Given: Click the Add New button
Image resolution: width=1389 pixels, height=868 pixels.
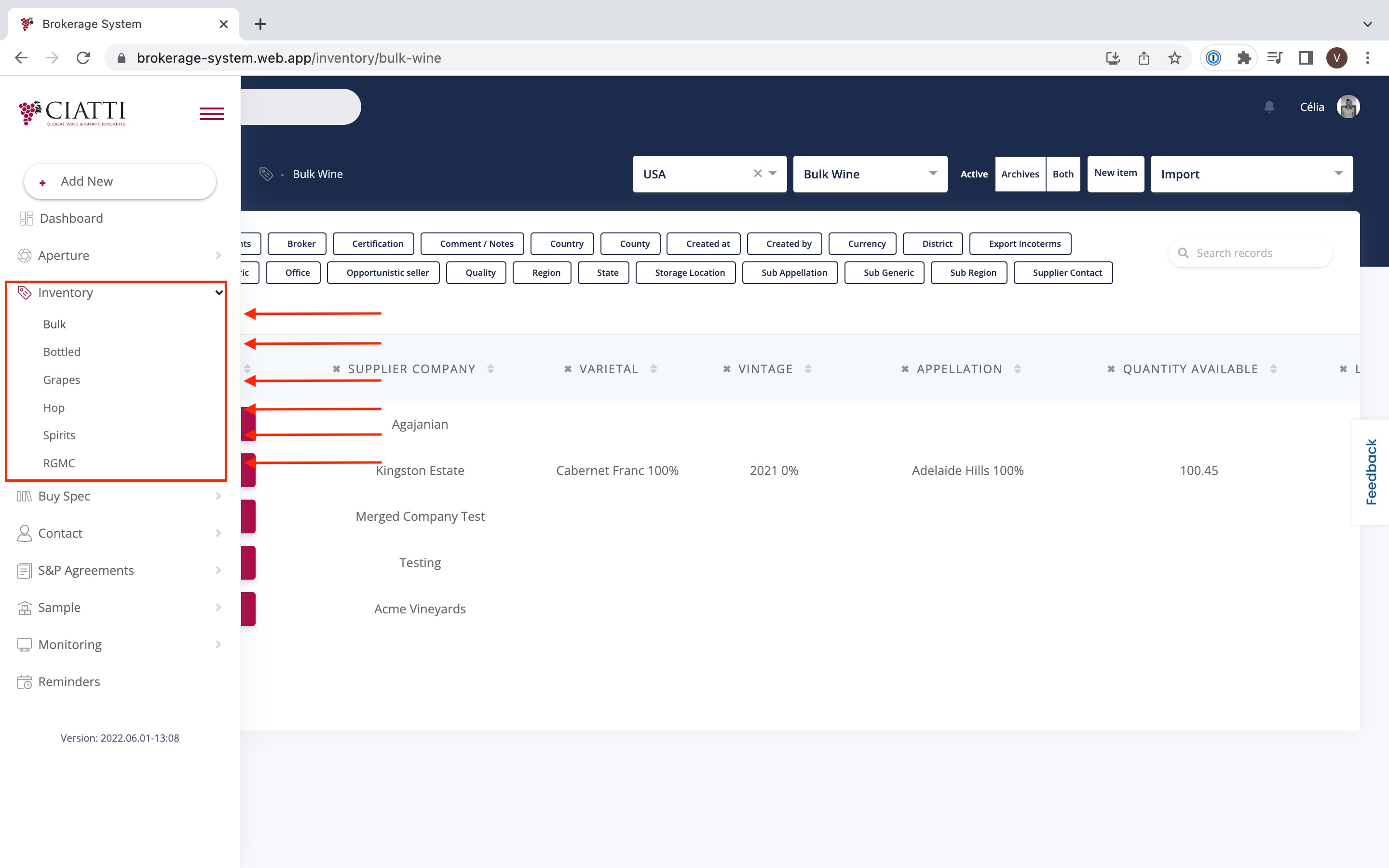Looking at the screenshot, I should [x=120, y=181].
